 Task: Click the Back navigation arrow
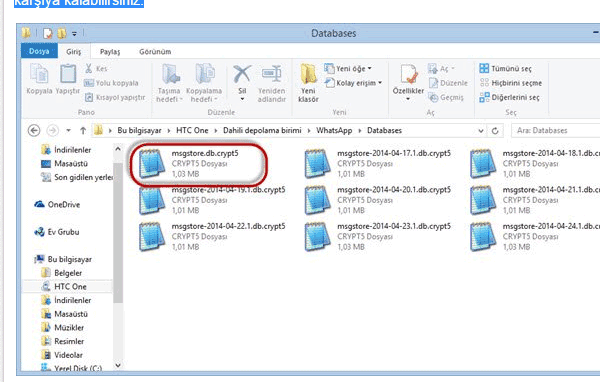coord(34,131)
